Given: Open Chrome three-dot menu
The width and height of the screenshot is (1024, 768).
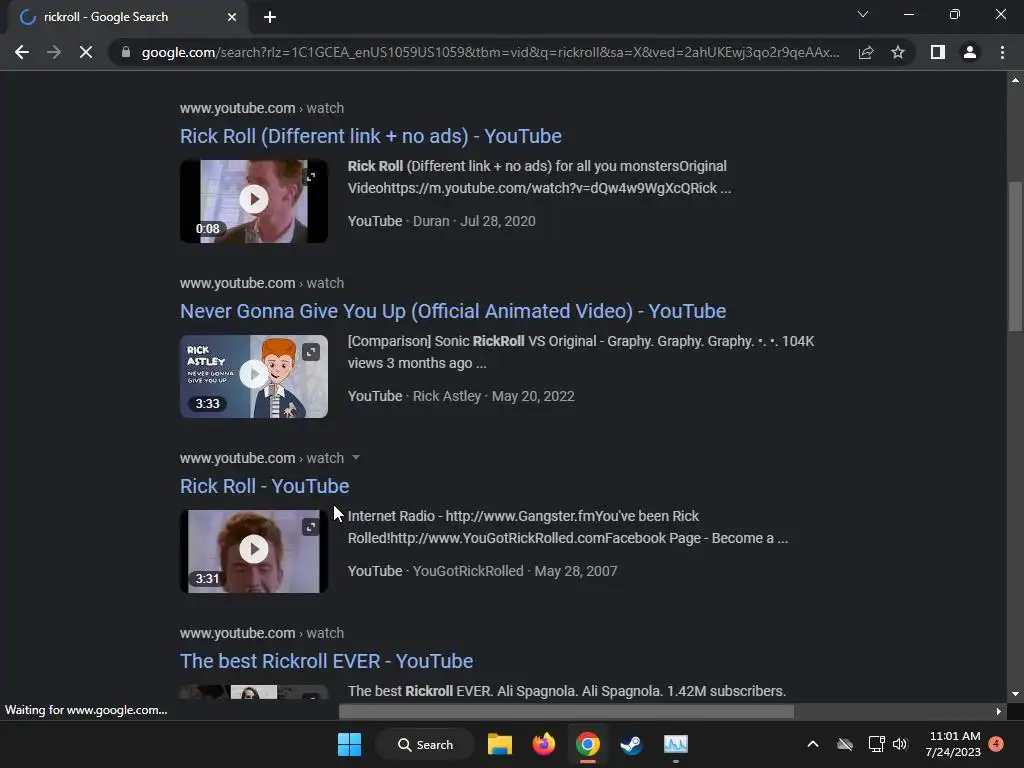Looking at the screenshot, I should pos(1002,52).
